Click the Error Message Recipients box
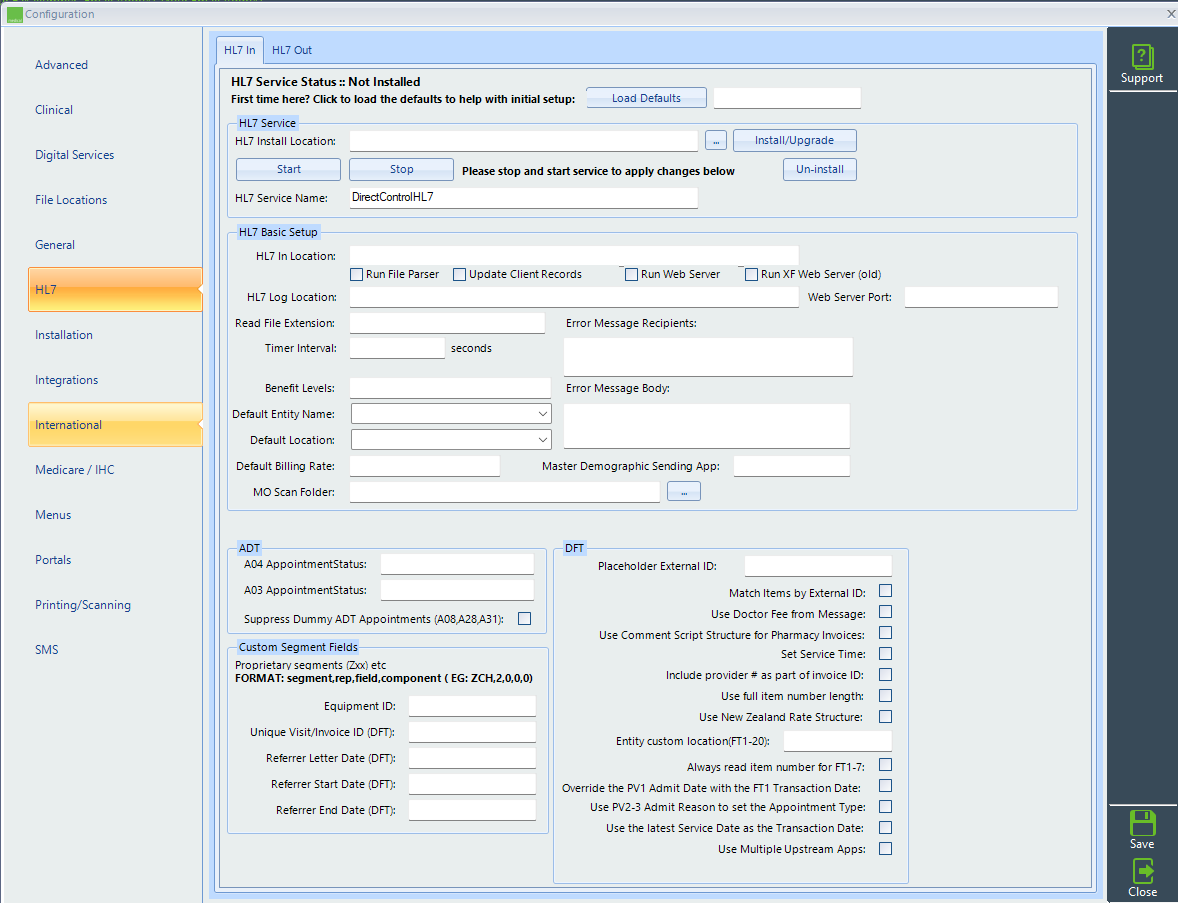This screenshot has width=1178, height=903. 708,357
